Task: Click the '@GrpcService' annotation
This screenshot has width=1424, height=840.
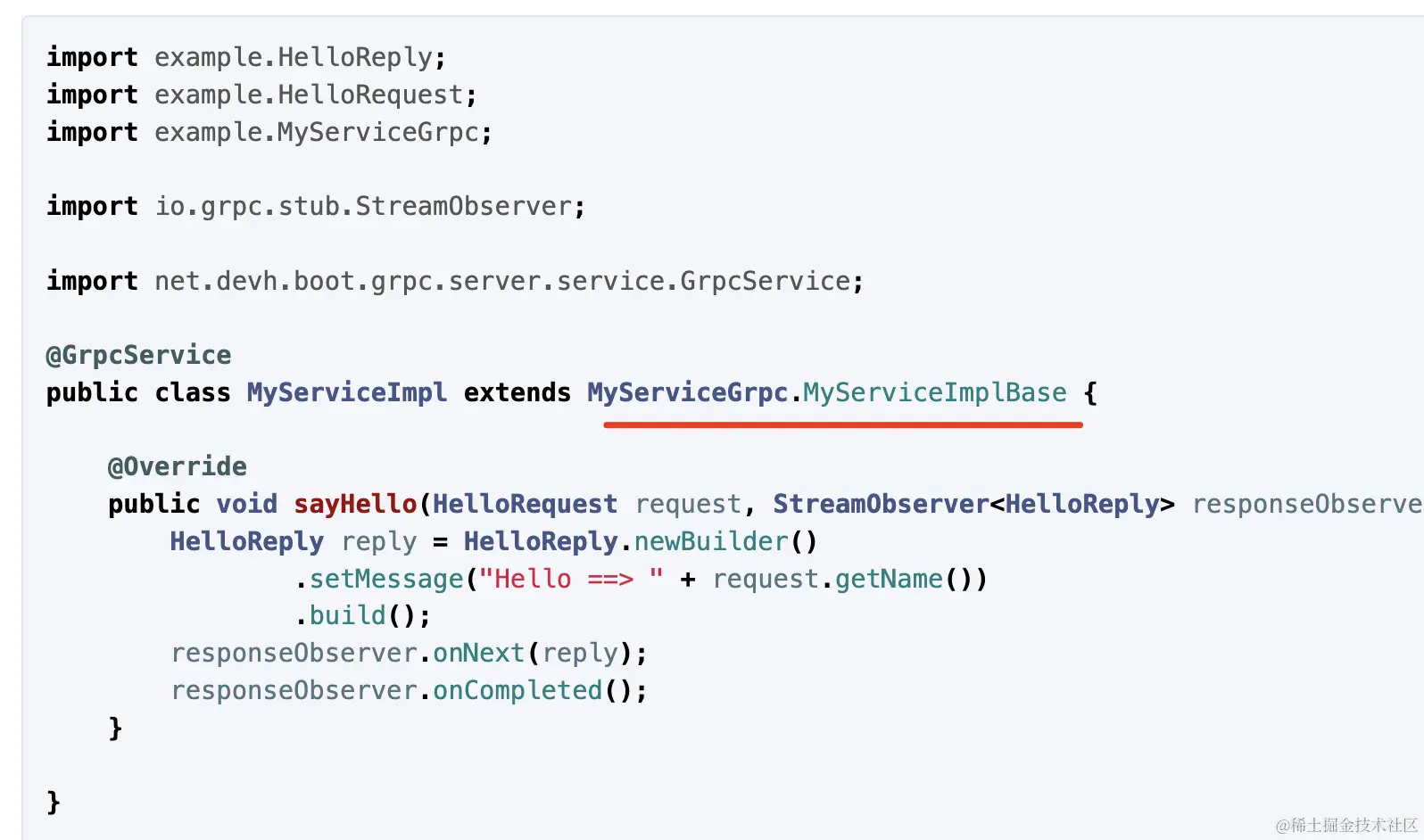Action: coord(138,355)
